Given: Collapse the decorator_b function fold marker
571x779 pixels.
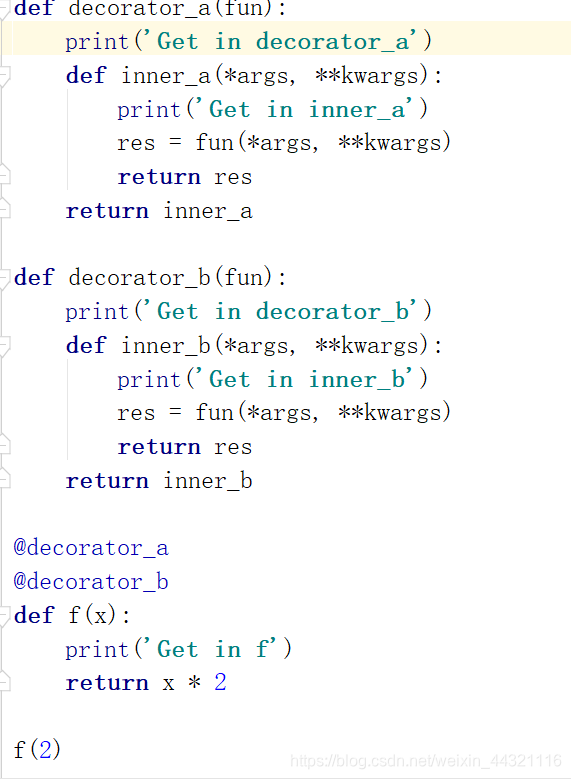Looking at the screenshot, I should 4,278.
